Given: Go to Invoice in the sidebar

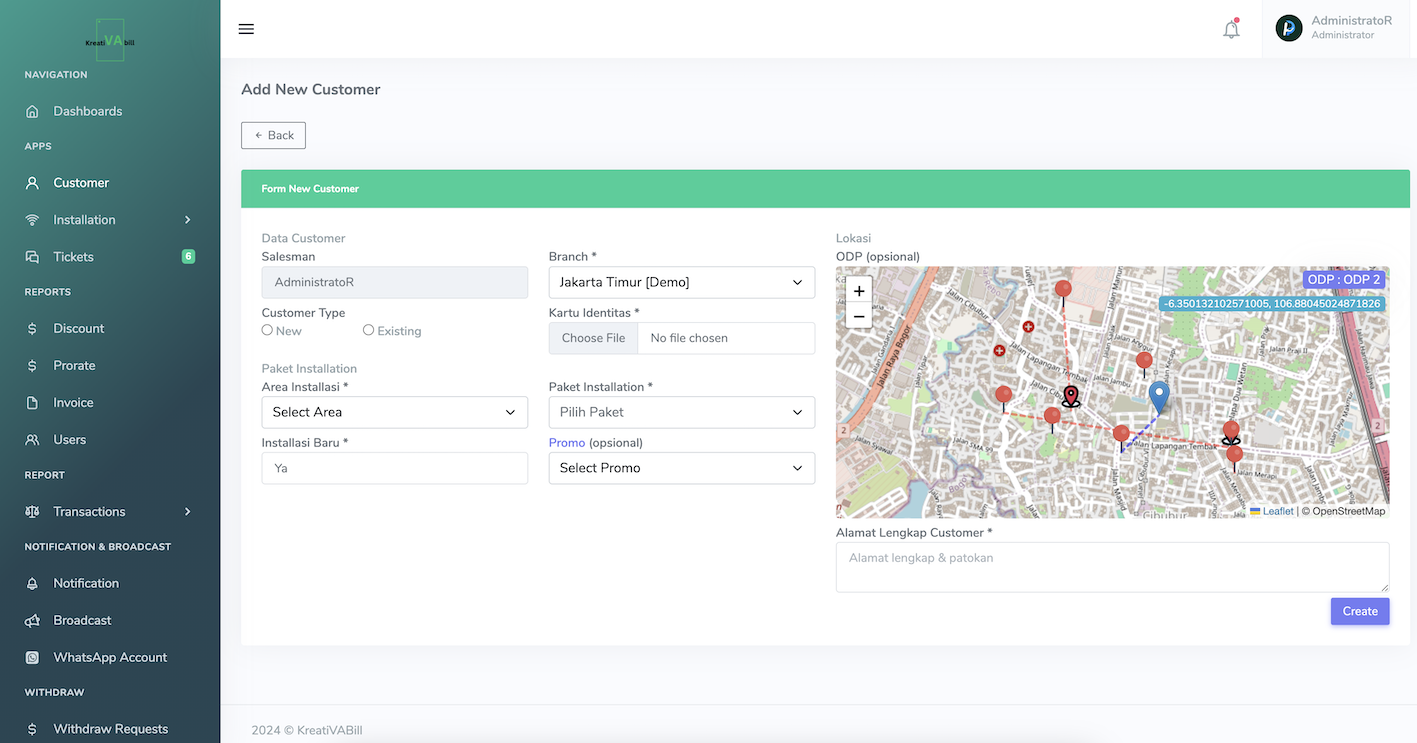Looking at the screenshot, I should [73, 403].
